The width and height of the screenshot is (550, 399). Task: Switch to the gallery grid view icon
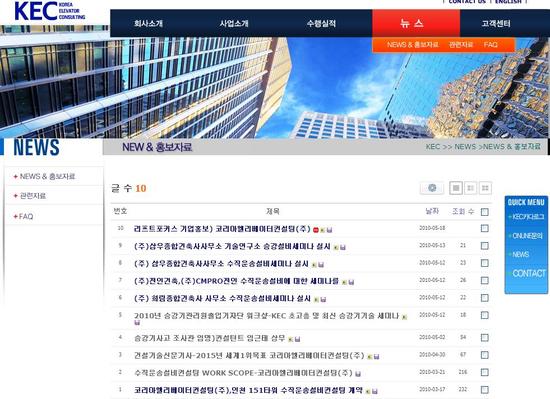485,188
